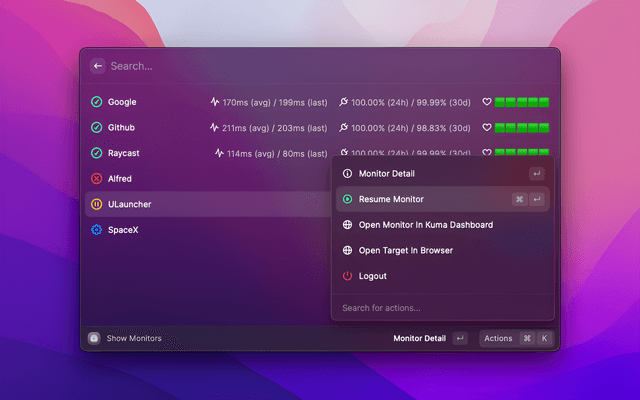The image size is (640, 400).
Task: Click Github's green heartbeat status bars
Action: click(522, 128)
